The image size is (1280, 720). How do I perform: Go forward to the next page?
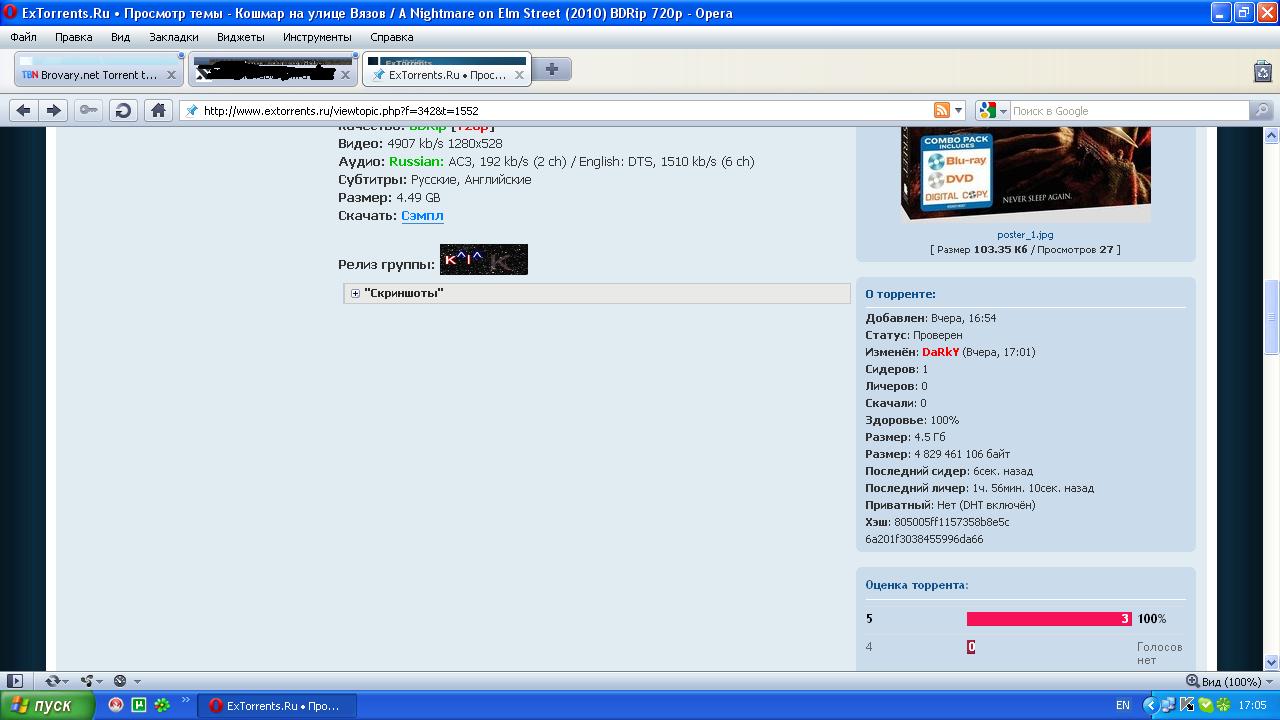coord(54,111)
